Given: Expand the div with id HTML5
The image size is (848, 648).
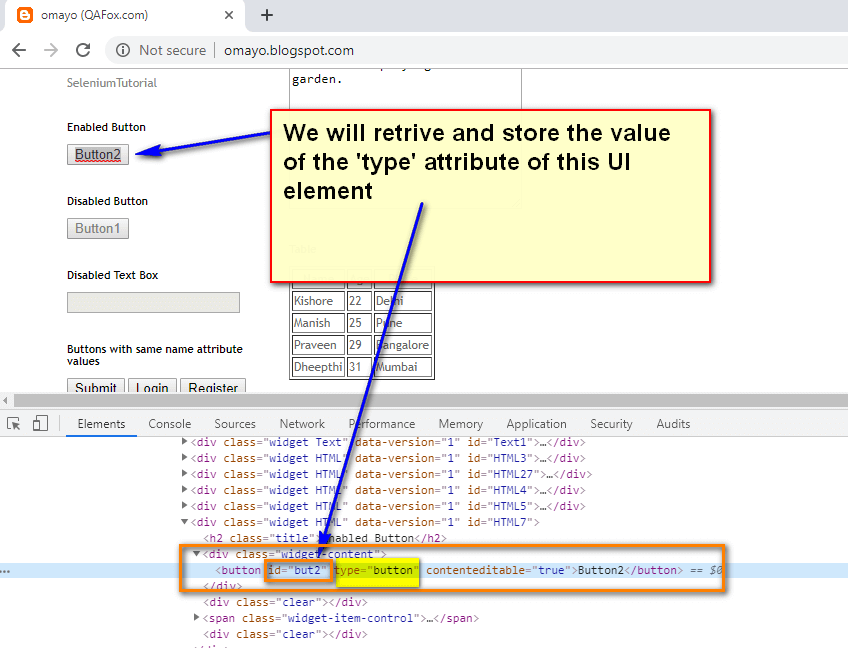Looking at the screenshot, I should point(184,506).
